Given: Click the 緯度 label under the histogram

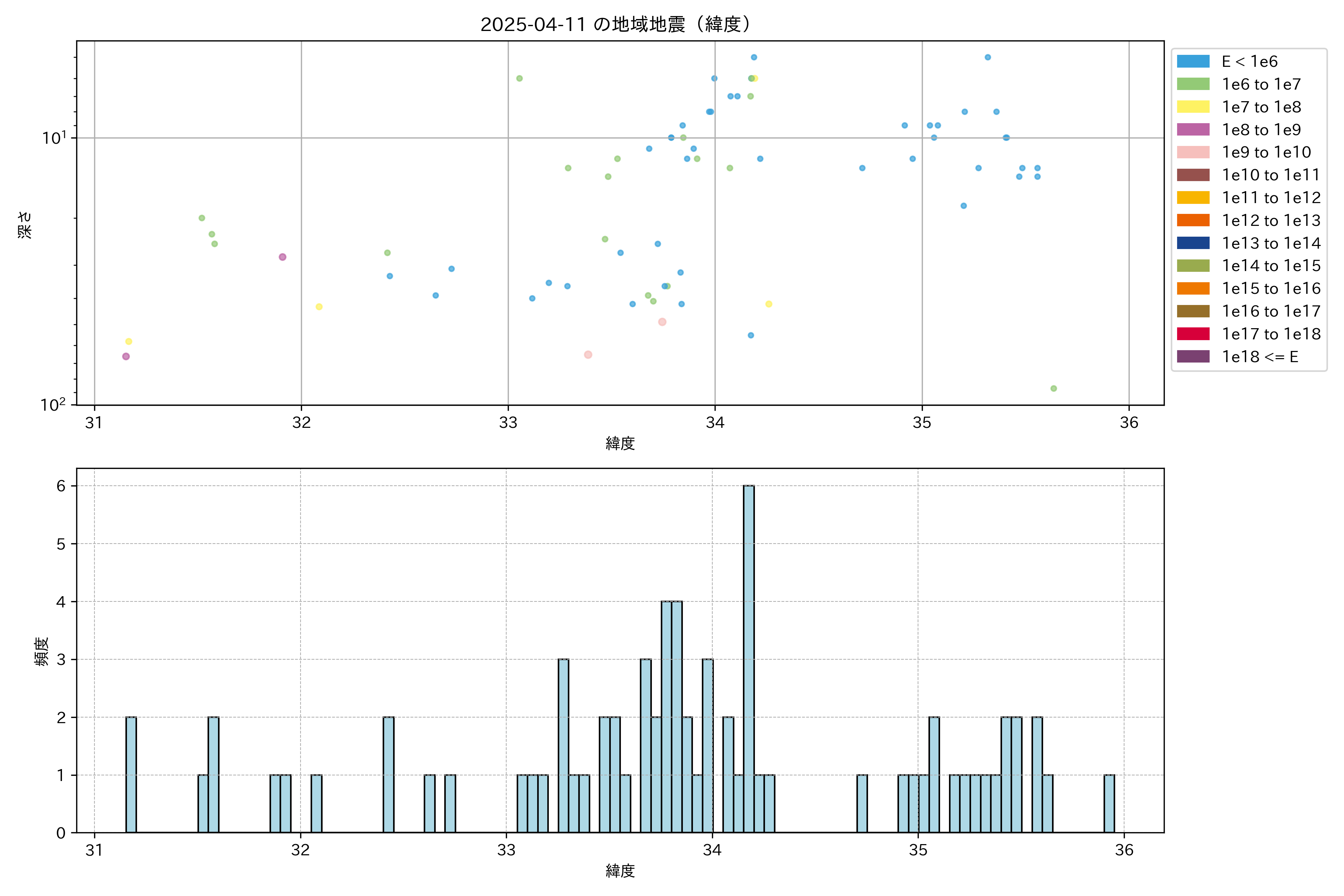Looking at the screenshot, I should point(620,871).
